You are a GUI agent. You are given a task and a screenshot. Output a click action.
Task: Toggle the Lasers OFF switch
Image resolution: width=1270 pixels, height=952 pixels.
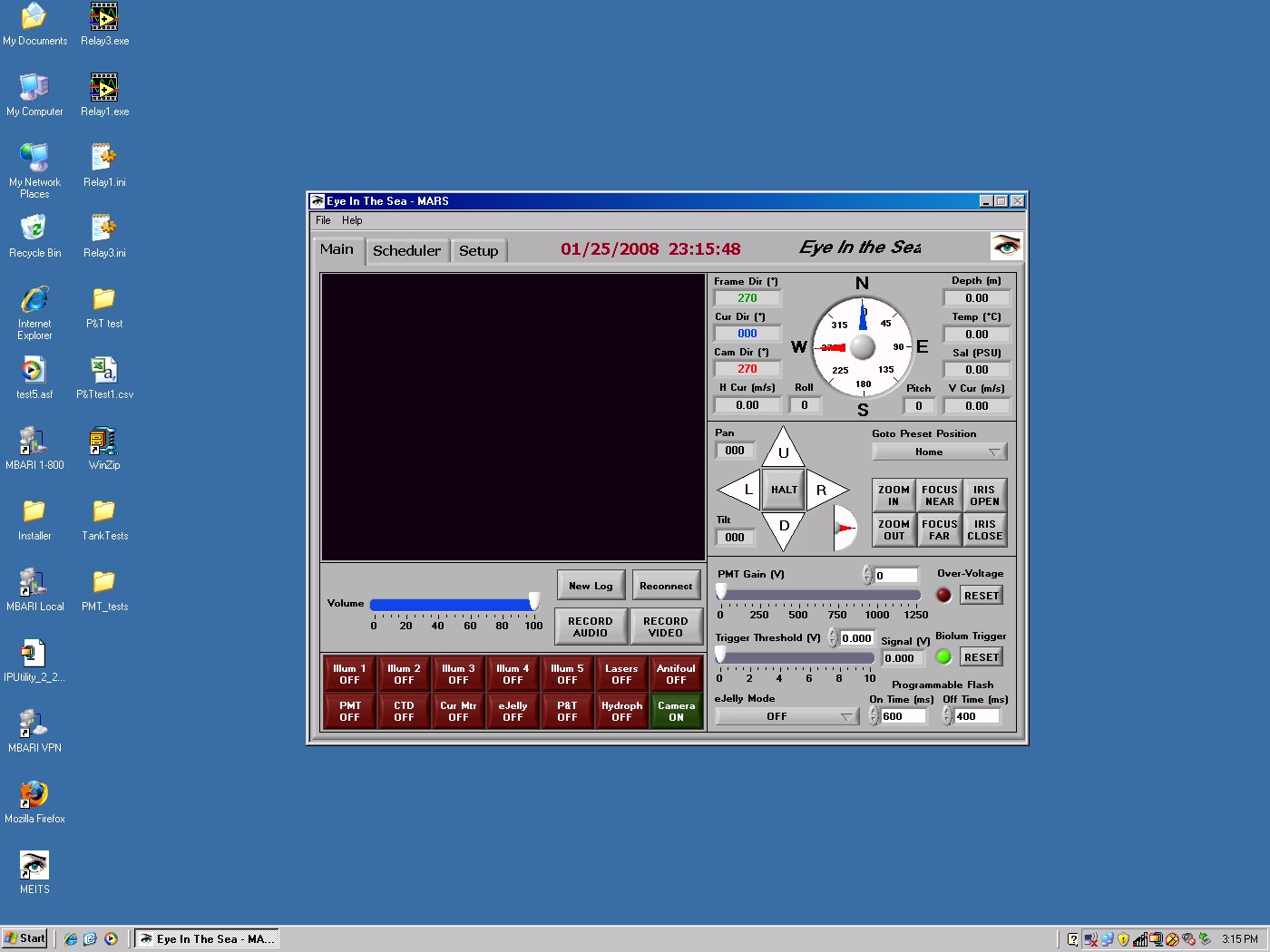[621, 674]
